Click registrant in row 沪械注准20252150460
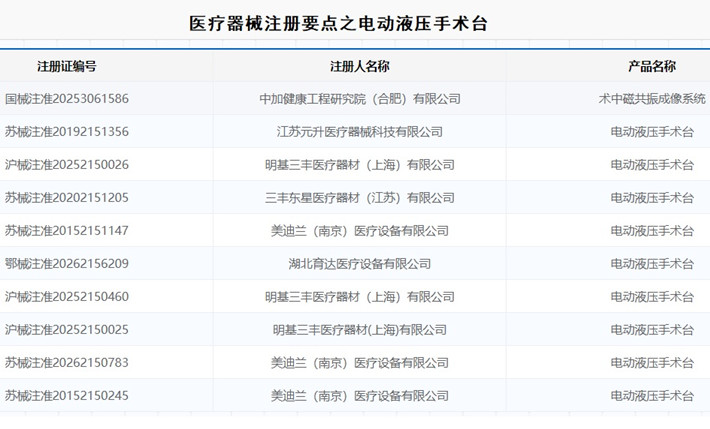The width and height of the screenshot is (710, 429). click(x=360, y=297)
